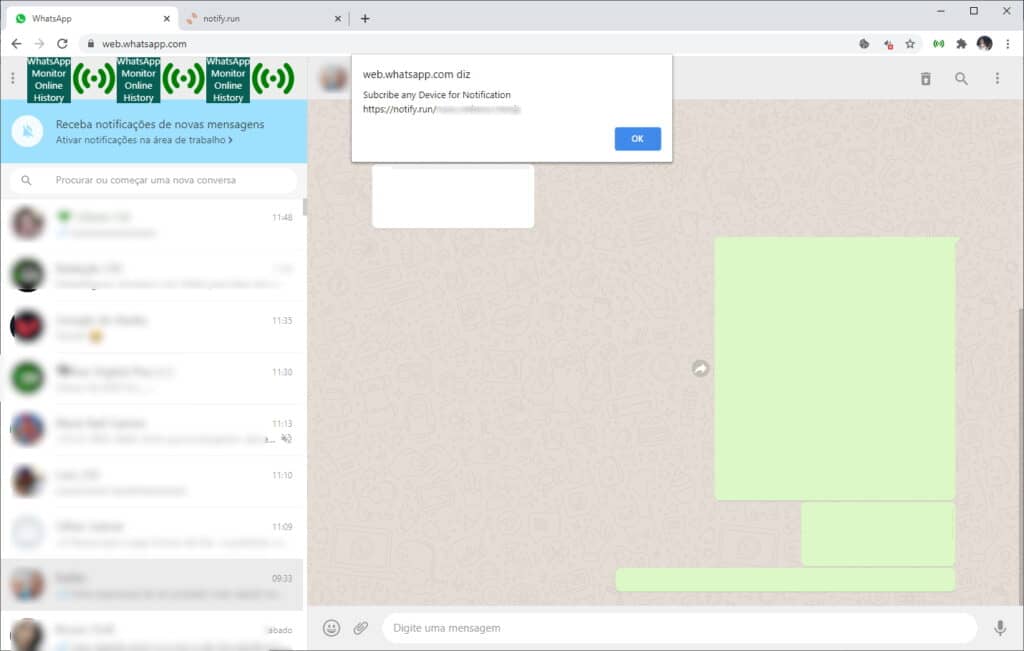Image resolution: width=1024 pixels, height=651 pixels.
Task: Open the chat timestamped 11:30
Action: (x=152, y=379)
